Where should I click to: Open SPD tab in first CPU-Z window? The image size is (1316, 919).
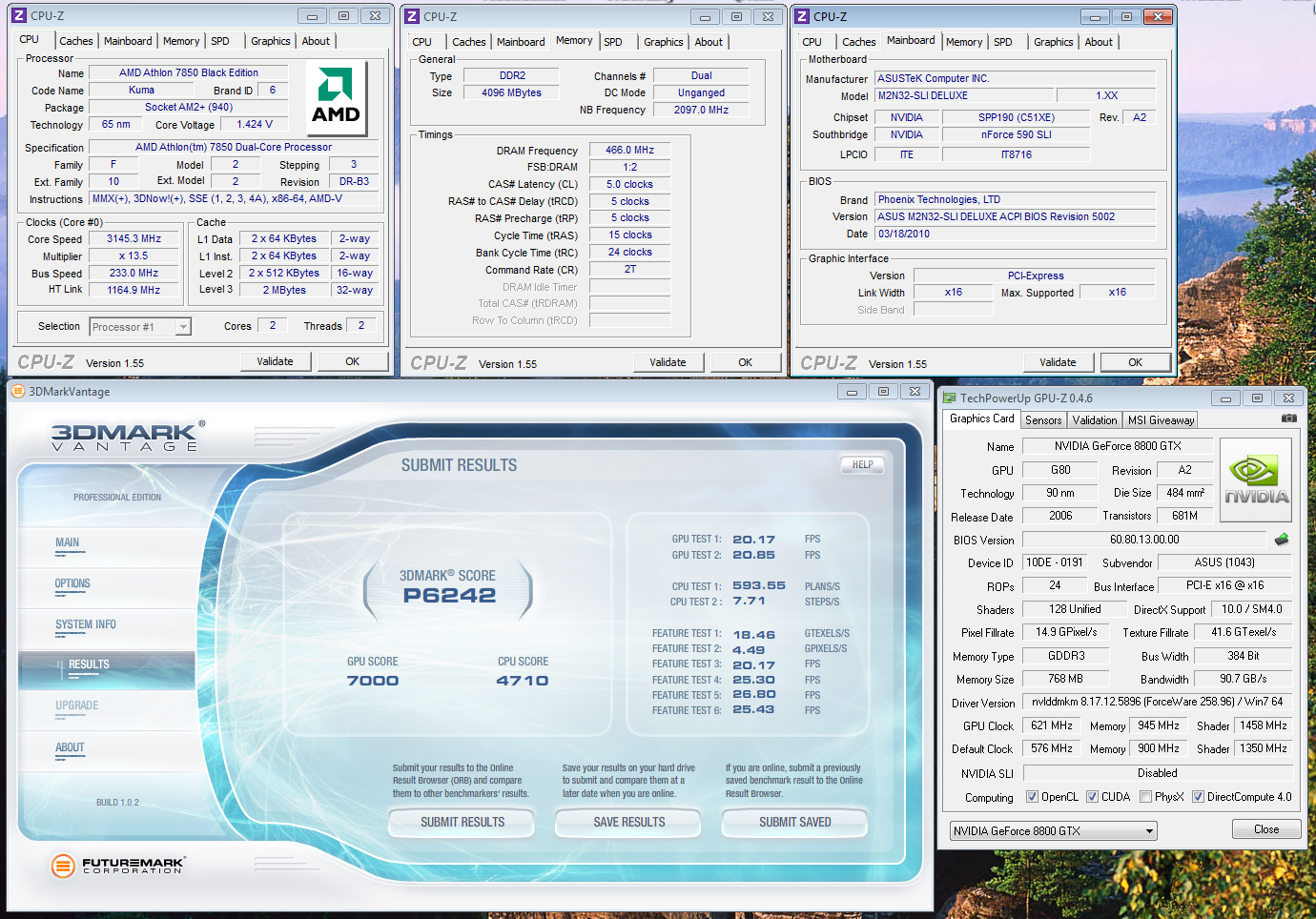point(220,41)
